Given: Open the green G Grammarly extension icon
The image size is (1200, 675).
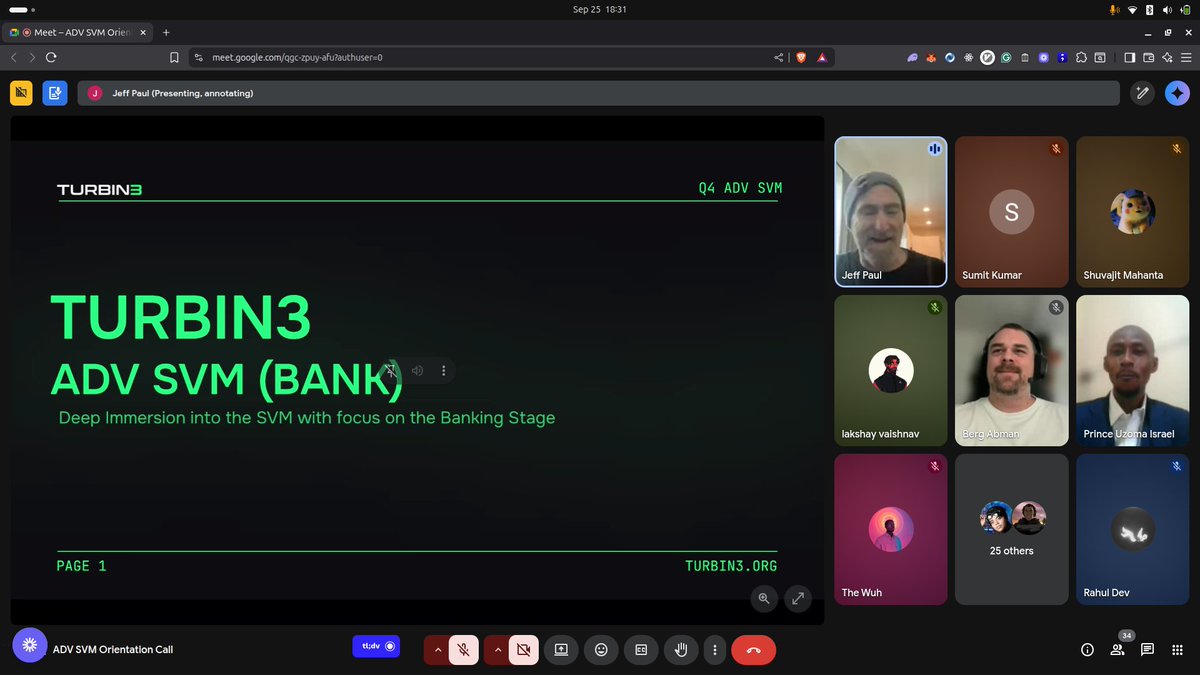Looking at the screenshot, I should 1006,57.
